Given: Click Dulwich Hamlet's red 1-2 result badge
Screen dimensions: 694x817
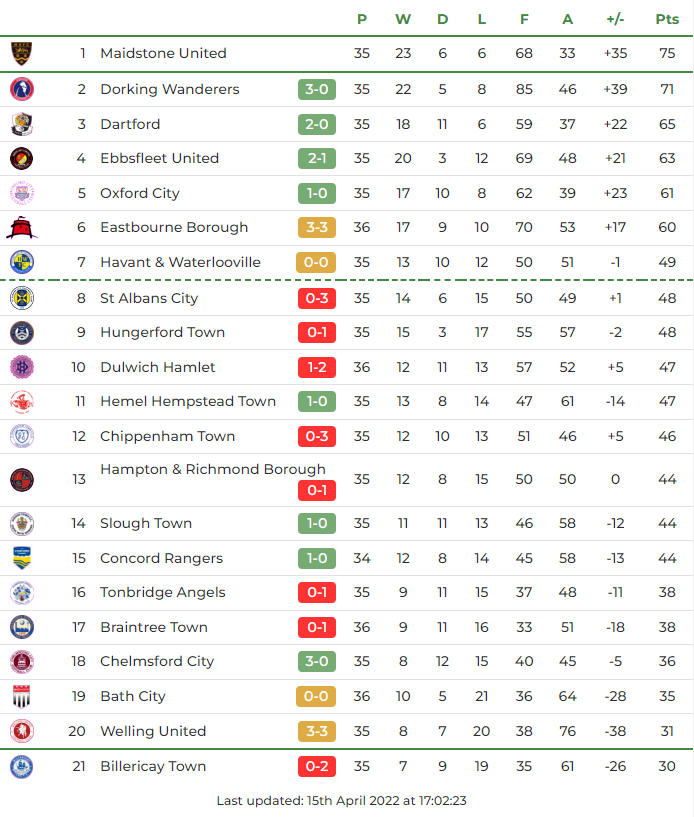Looking at the screenshot, I should coord(316,367).
